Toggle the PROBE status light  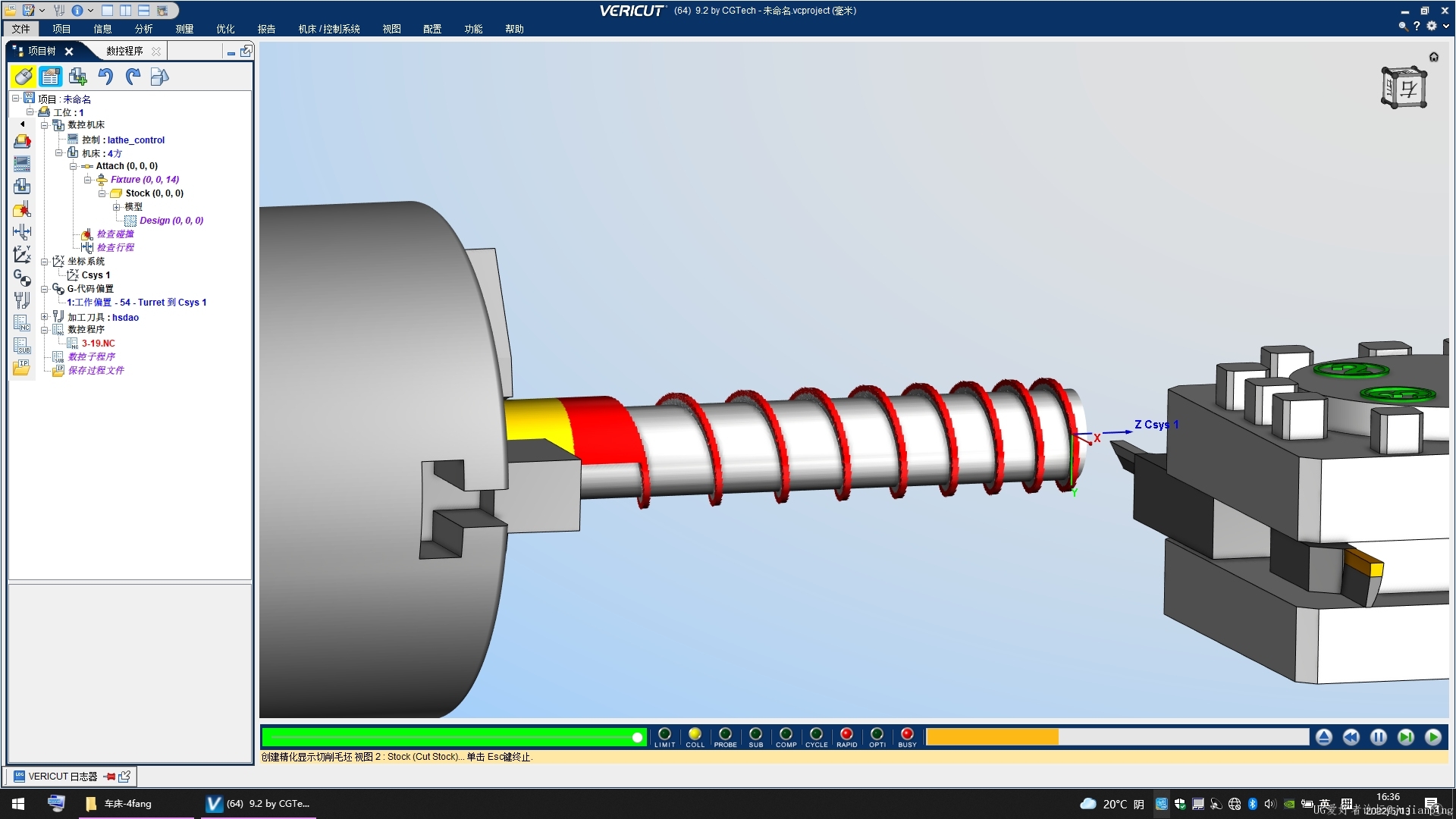coord(725,734)
